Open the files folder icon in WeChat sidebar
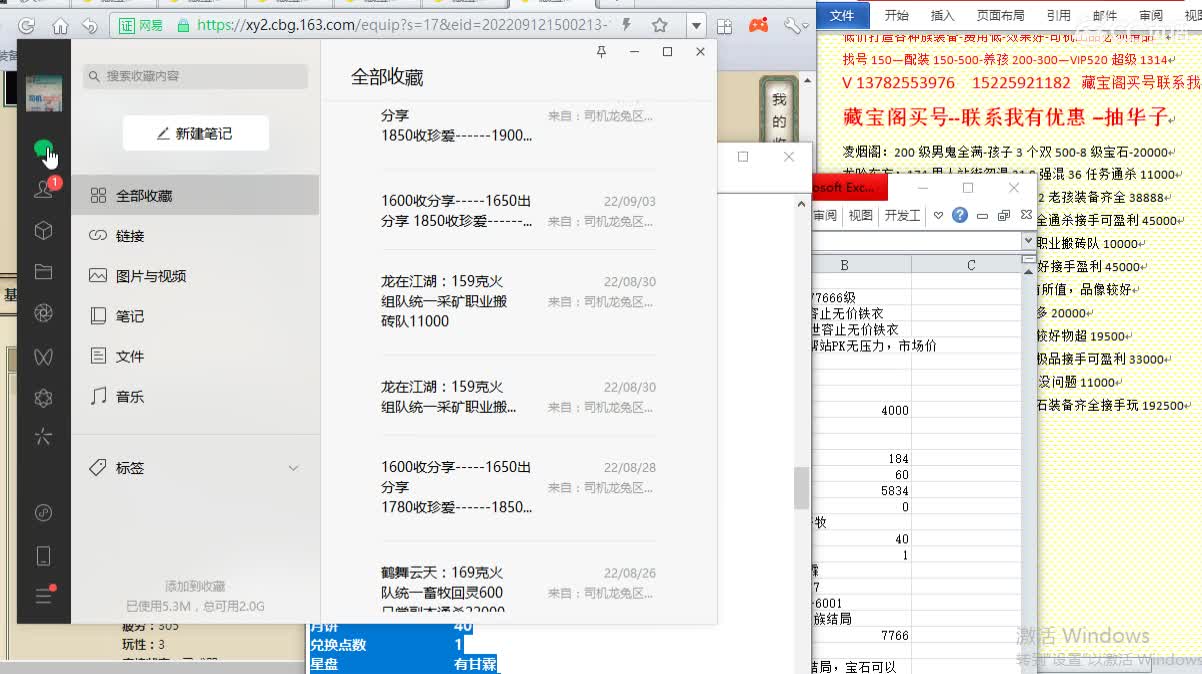Image resolution: width=1202 pixels, height=674 pixels. pos(43,272)
